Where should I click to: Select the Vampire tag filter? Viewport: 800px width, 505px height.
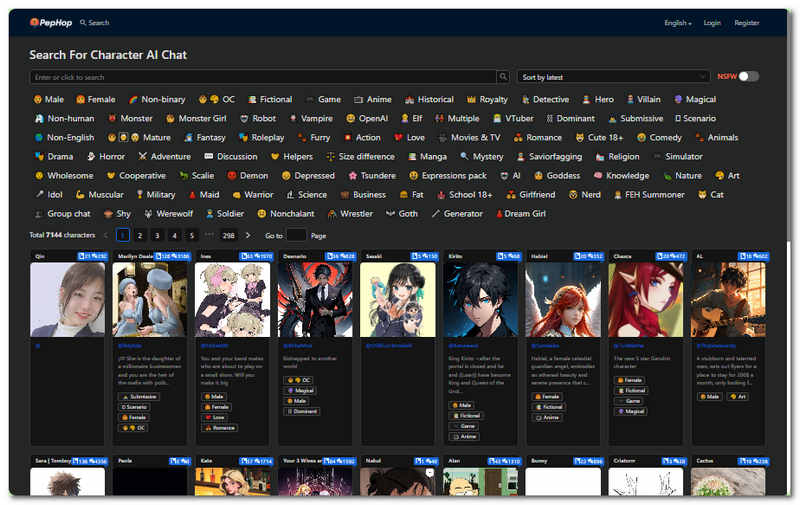pyautogui.click(x=310, y=118)
